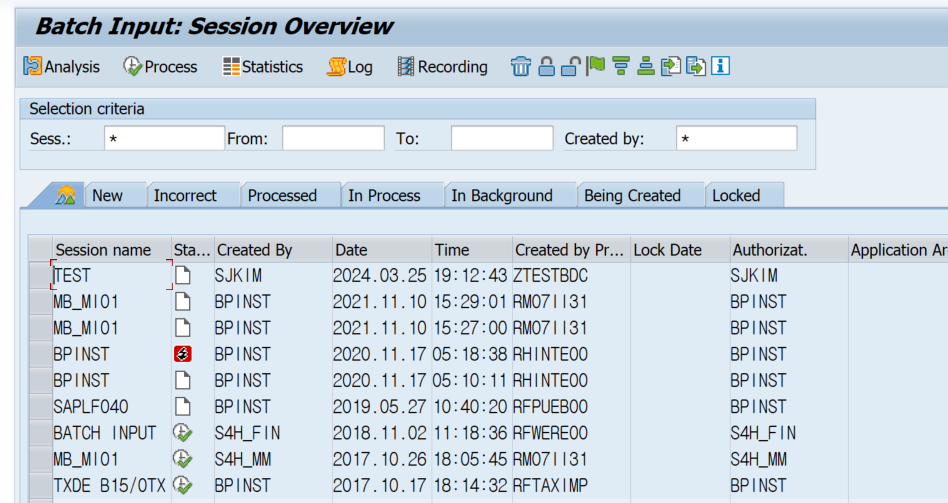Open the Recording function
Image resolution: width=948 pixels, height=503 pixels.
coord(442,67)
